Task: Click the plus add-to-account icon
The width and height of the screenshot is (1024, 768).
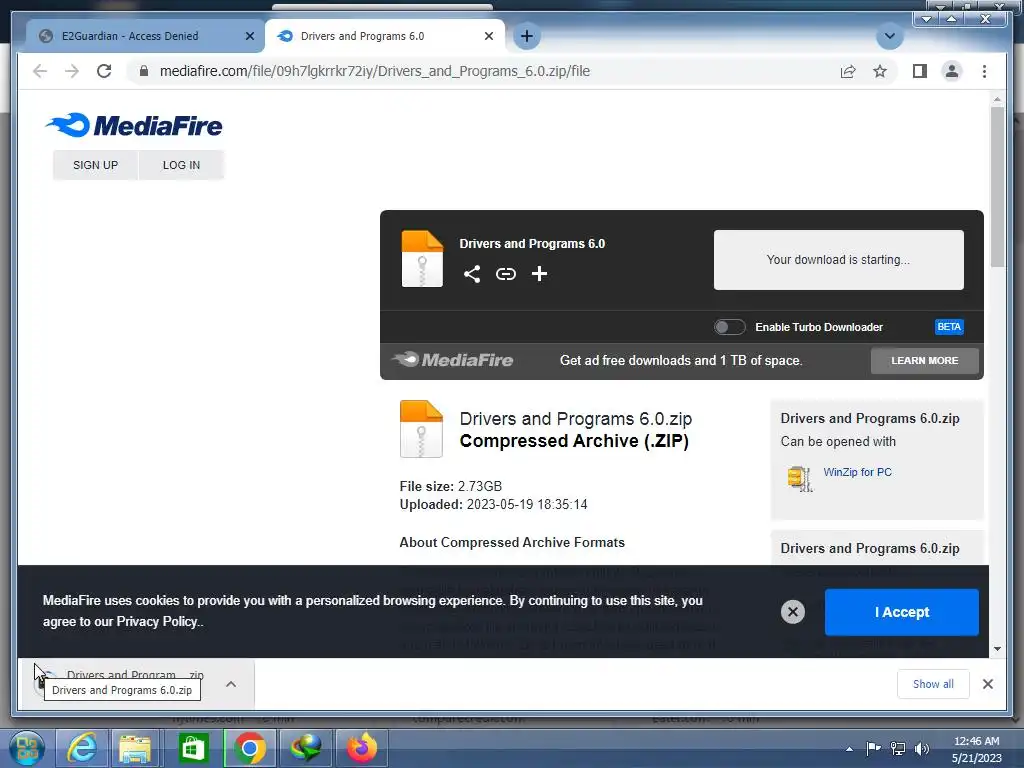Action: pos(539,274)
